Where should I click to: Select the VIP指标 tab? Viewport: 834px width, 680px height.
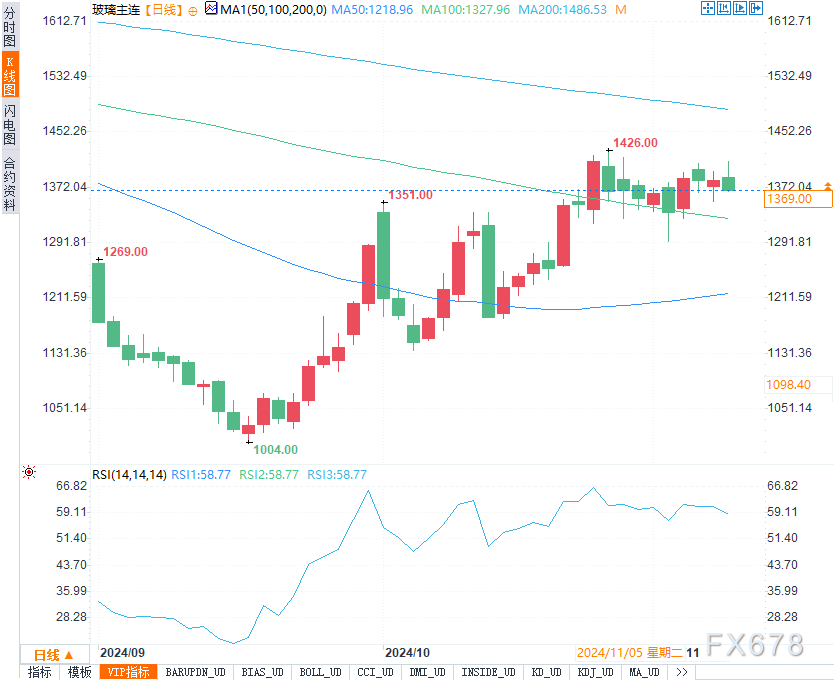click(128, 672)
